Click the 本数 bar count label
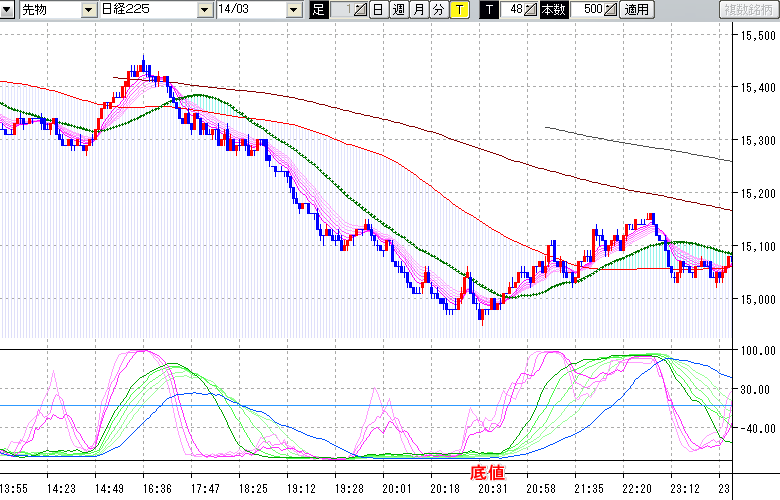The height and width of the screenshot is (500, 780). coord(553,10)
